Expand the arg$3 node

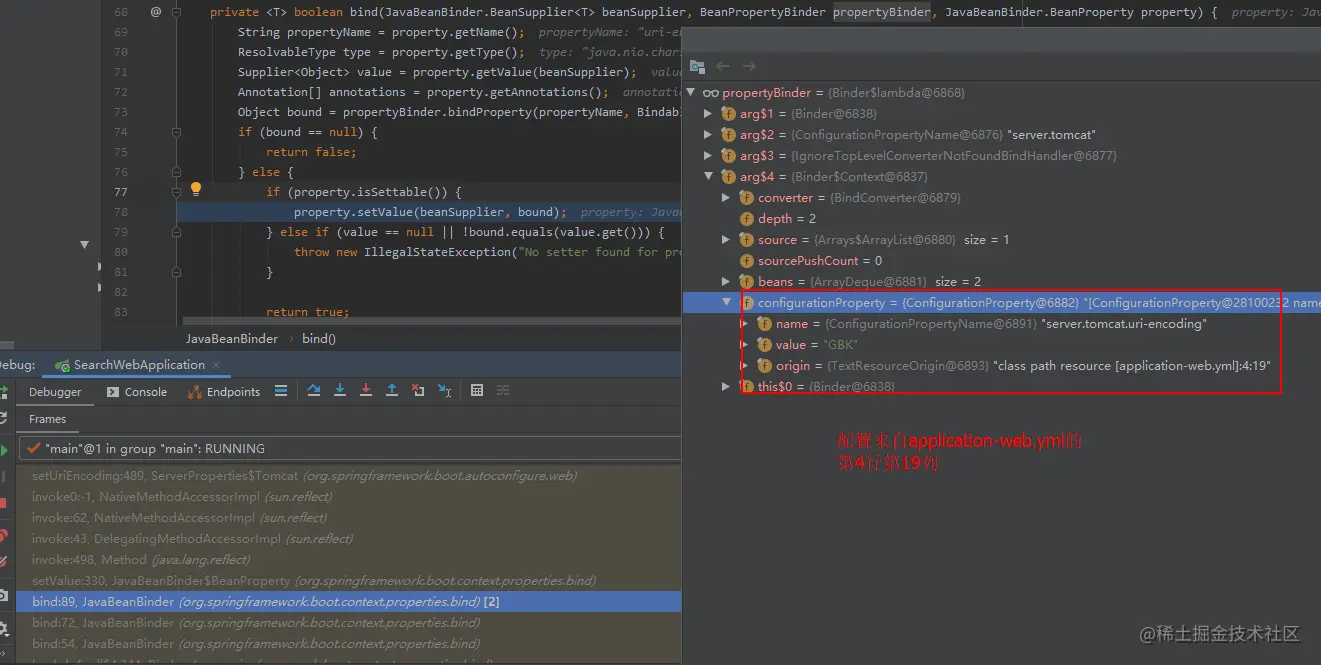pyautogui.click(x=708, y=156)
